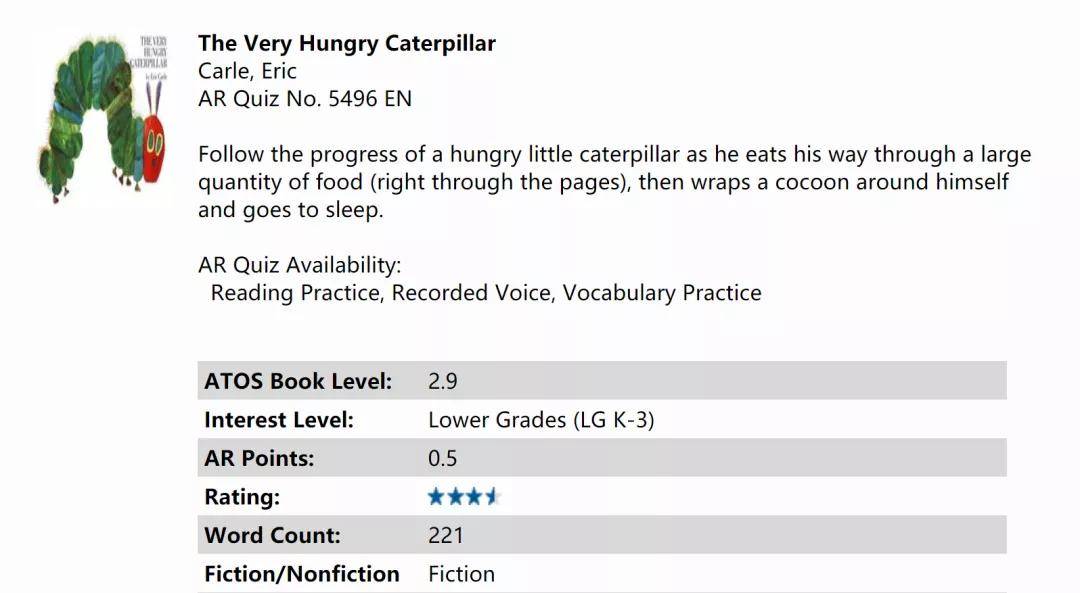Click the star rating icons

pyautogui.click(x=463, y=496)
